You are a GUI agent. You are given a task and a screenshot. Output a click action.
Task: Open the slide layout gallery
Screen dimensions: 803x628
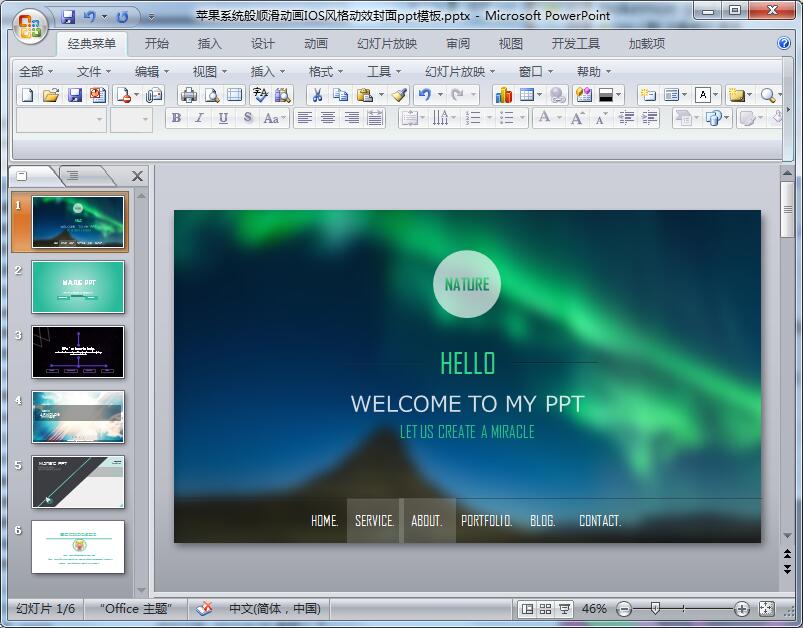click(671, 95)
